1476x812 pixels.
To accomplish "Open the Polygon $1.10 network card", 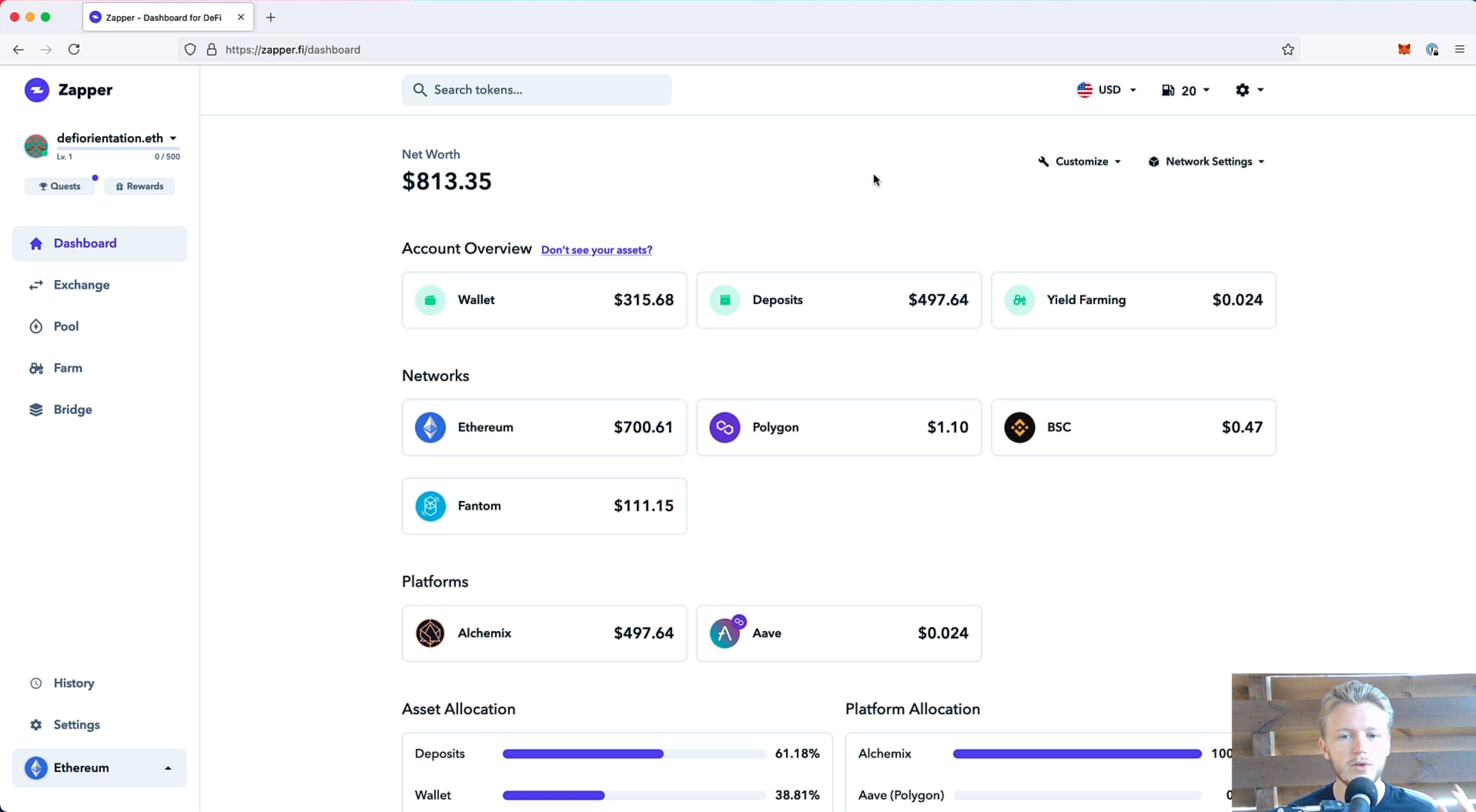I will coord(838,427).
